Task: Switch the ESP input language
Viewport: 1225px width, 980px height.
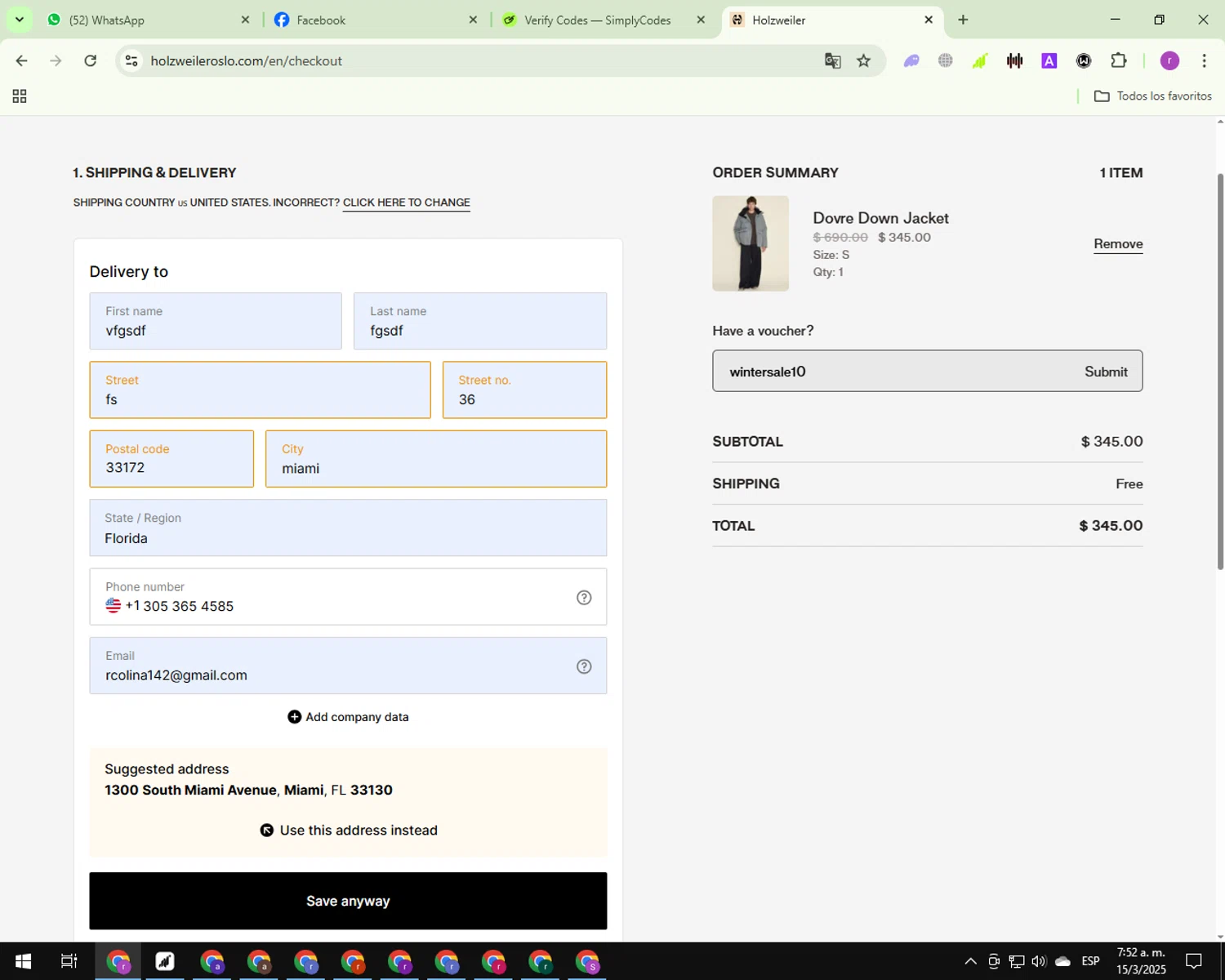Action: [1090, 961]
